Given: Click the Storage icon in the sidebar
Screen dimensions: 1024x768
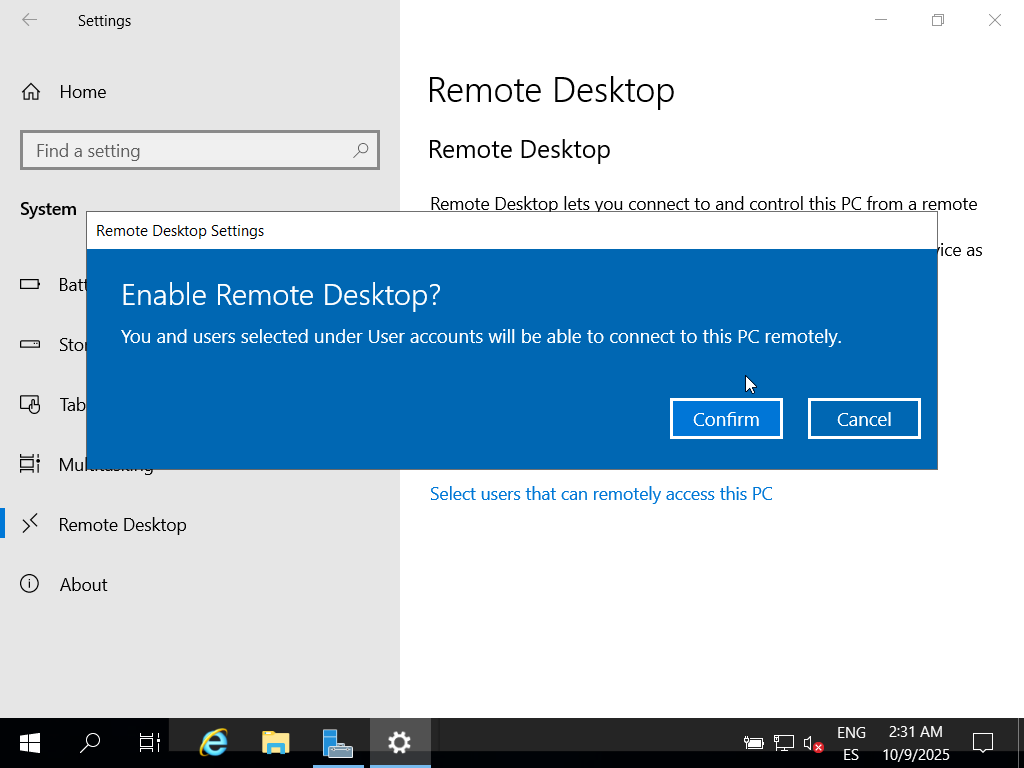Looking at the screenshot, I should [x=30, y=345].
